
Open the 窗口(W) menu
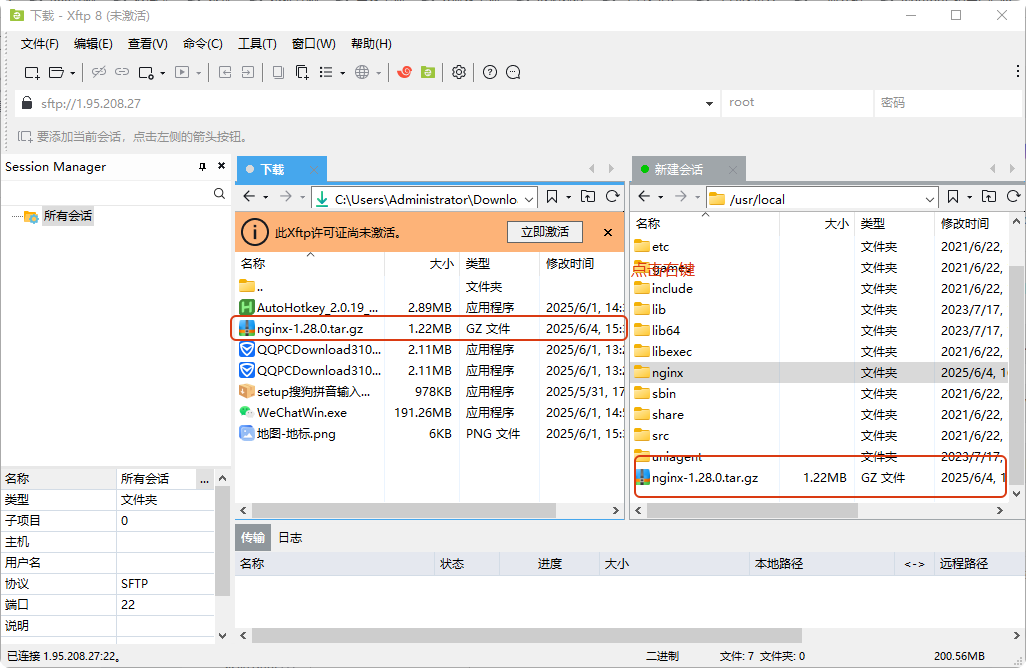pyautogui.click(x=313, y=44)
